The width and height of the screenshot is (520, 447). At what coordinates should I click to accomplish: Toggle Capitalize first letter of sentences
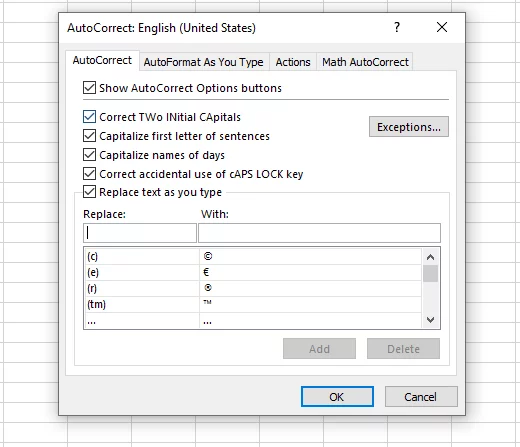(89, 136)
